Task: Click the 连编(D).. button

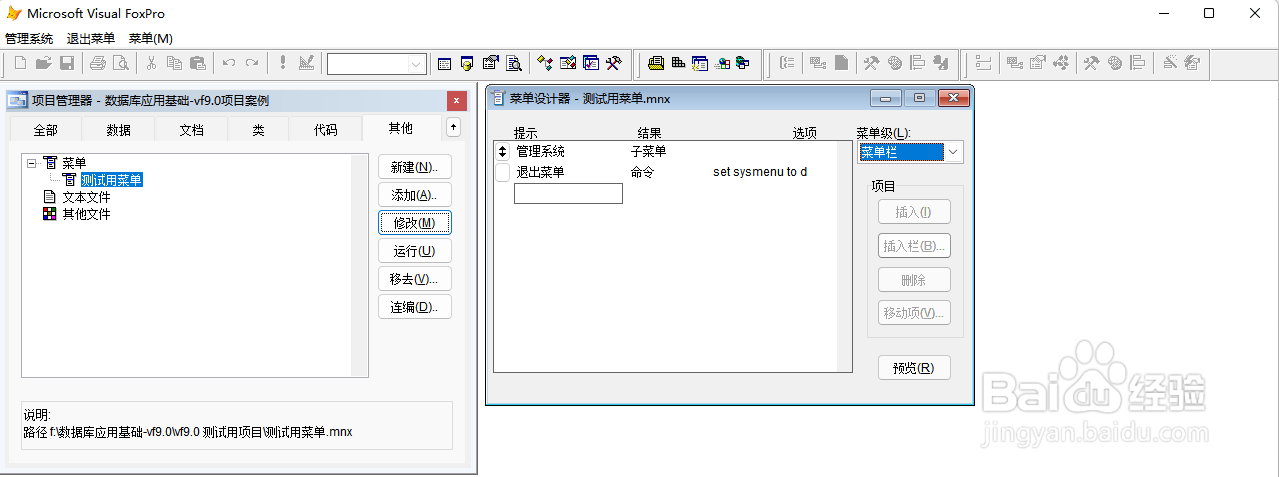Action: click(415, 306)
